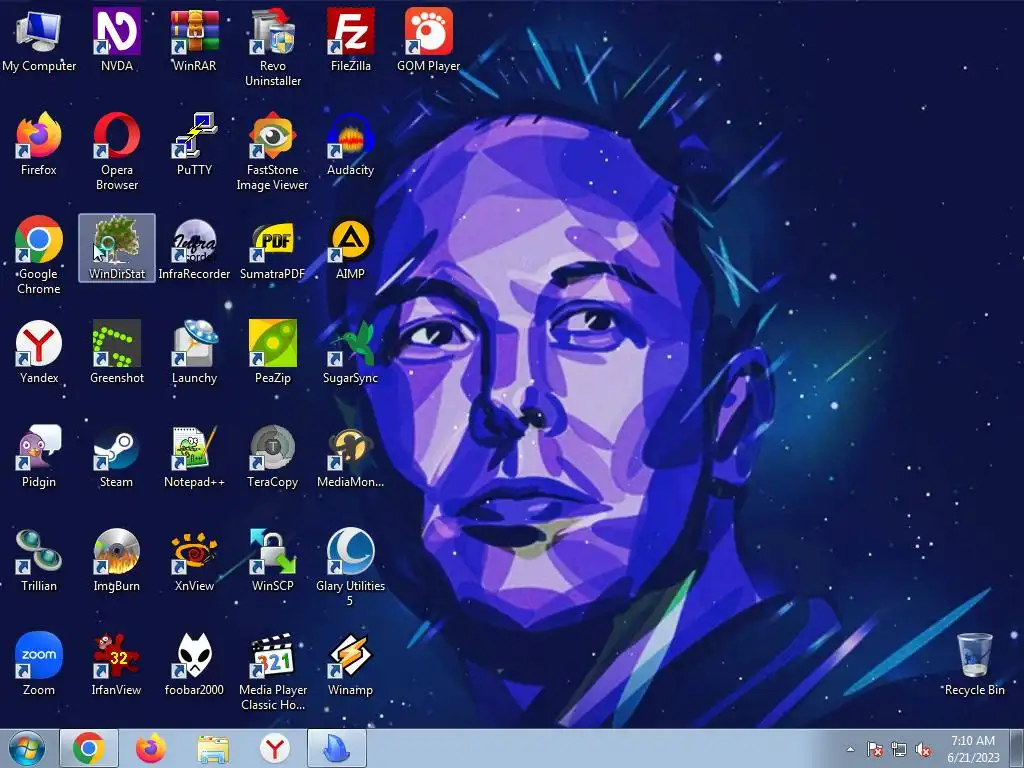Screen dimensions: 1024x768
Task: Open XnView desktop shortcut
Action: pyautogui.click(x=195, y=560)
